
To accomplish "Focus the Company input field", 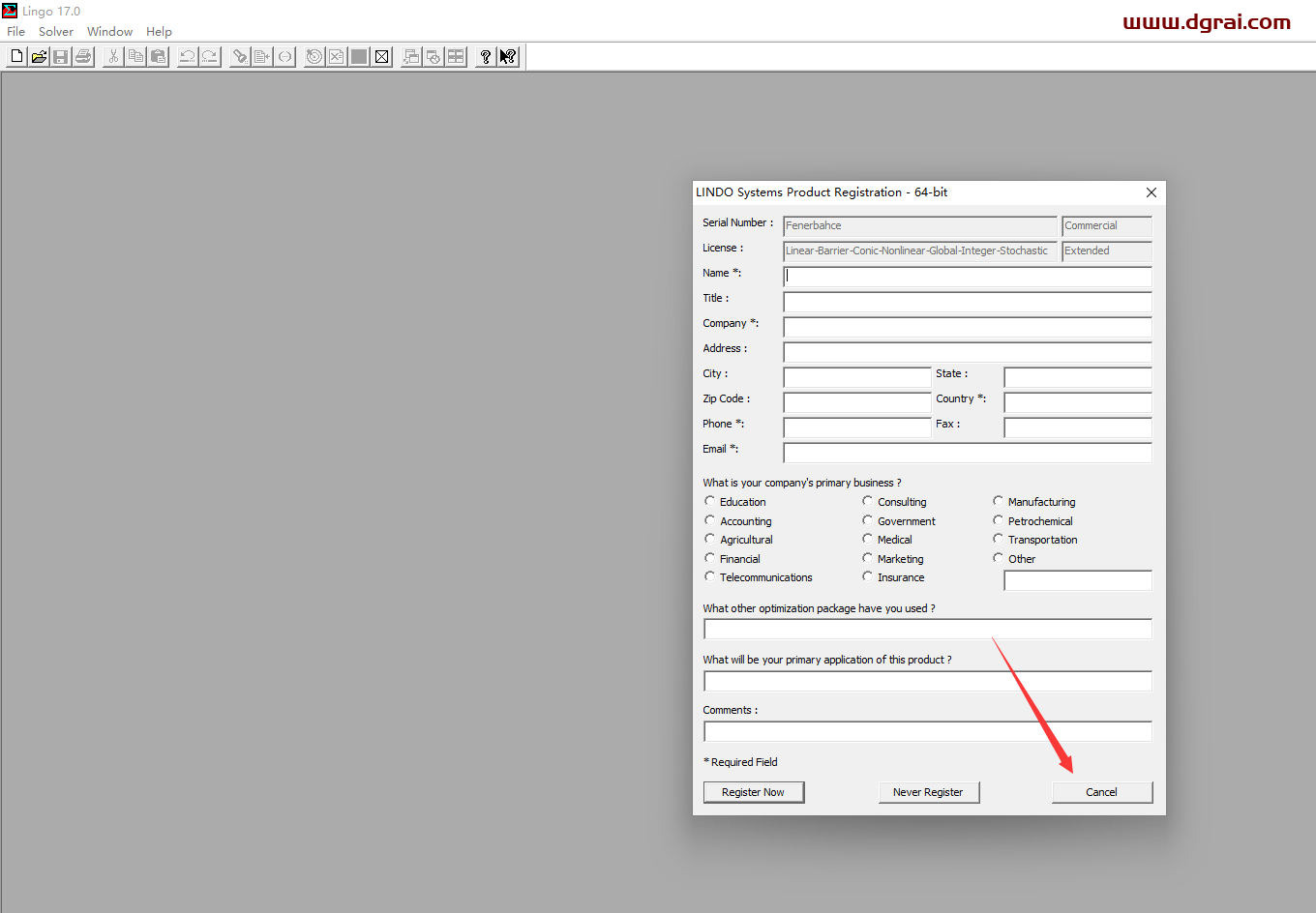I will click(x=968, y=327).
